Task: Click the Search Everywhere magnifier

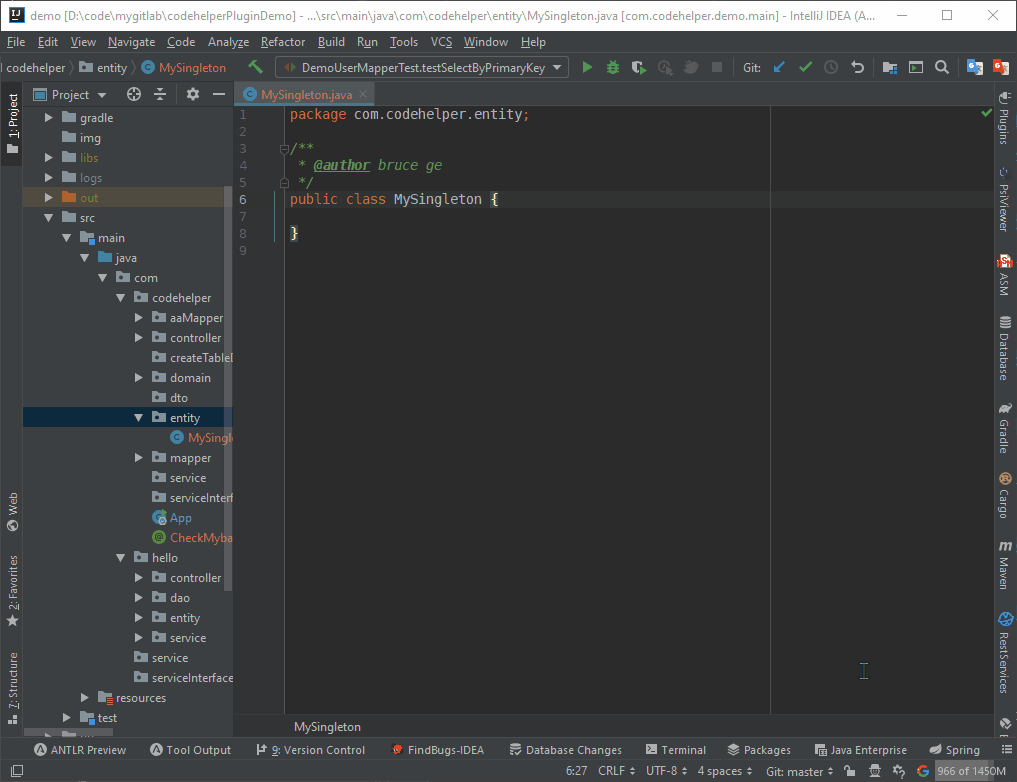Action: 942,67
